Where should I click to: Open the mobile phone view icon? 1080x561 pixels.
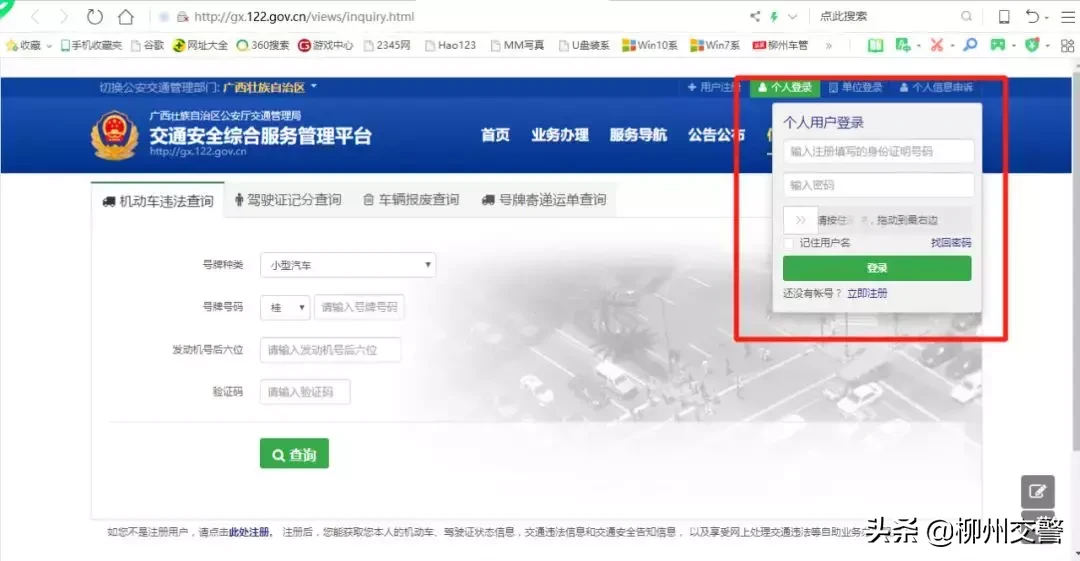click(1004, 17)
